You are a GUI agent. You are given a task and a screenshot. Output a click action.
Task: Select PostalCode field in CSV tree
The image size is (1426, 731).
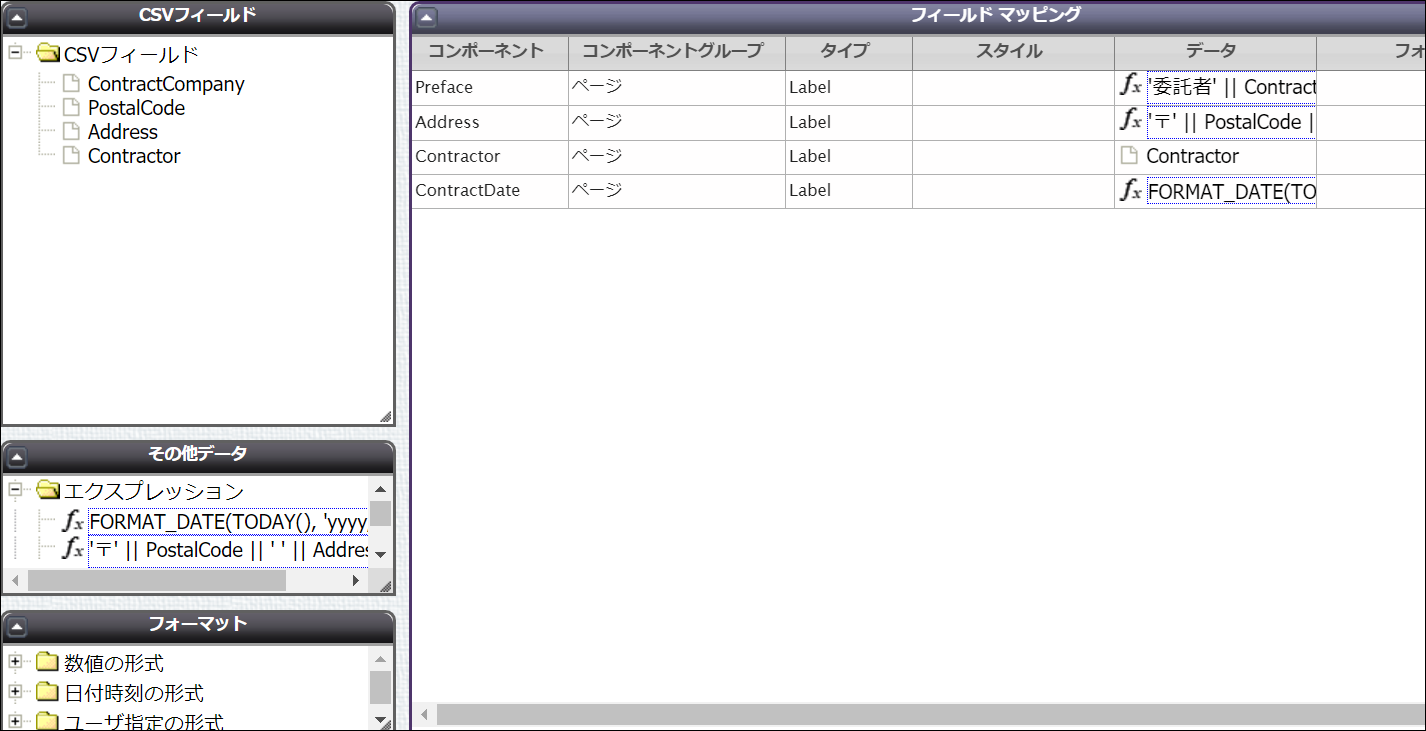click(136, 108)
